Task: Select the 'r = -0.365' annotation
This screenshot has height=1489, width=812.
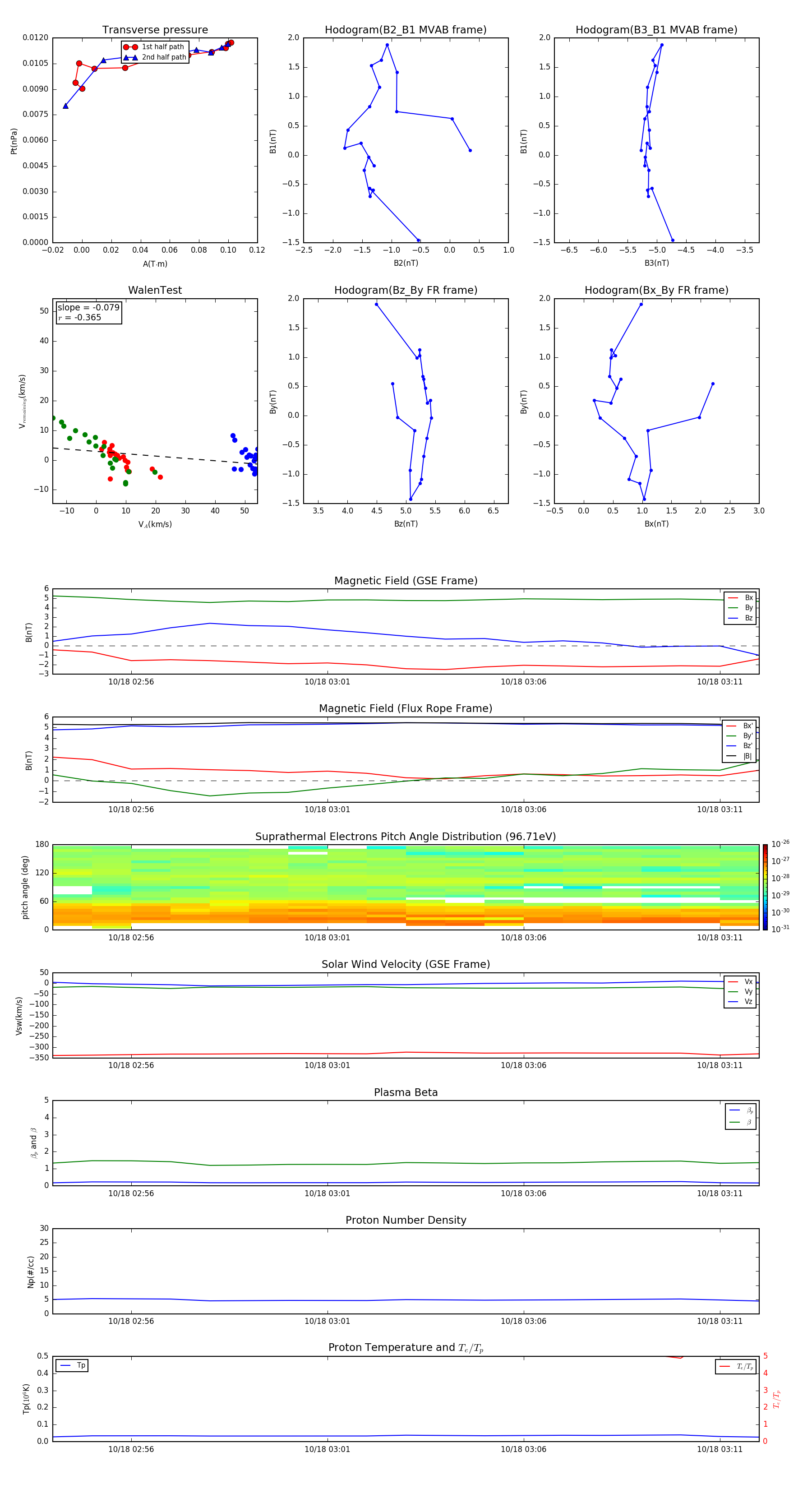Action: (80, 317)
